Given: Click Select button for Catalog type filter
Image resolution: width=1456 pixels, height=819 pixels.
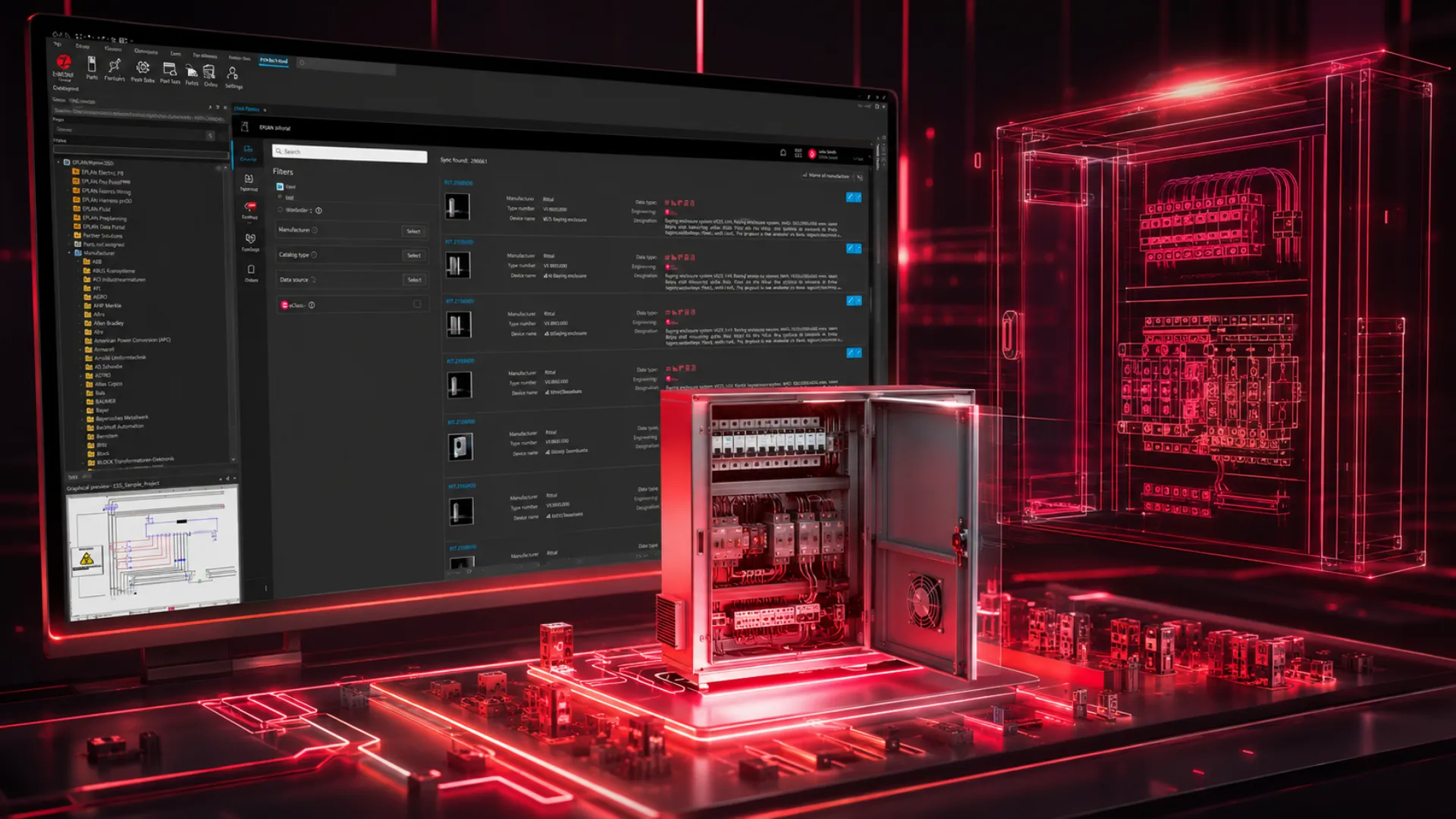Looking at the screenshot, I should 414,256.
